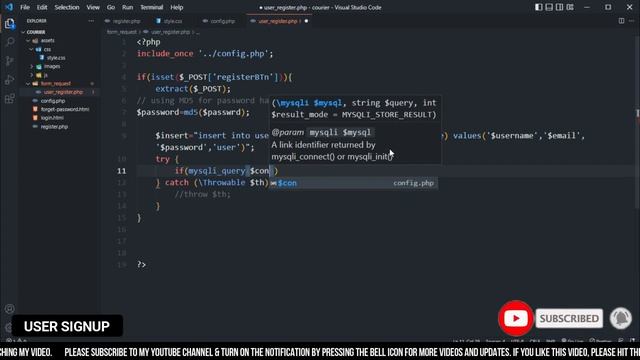Open the Help menu

pos(177,7)
